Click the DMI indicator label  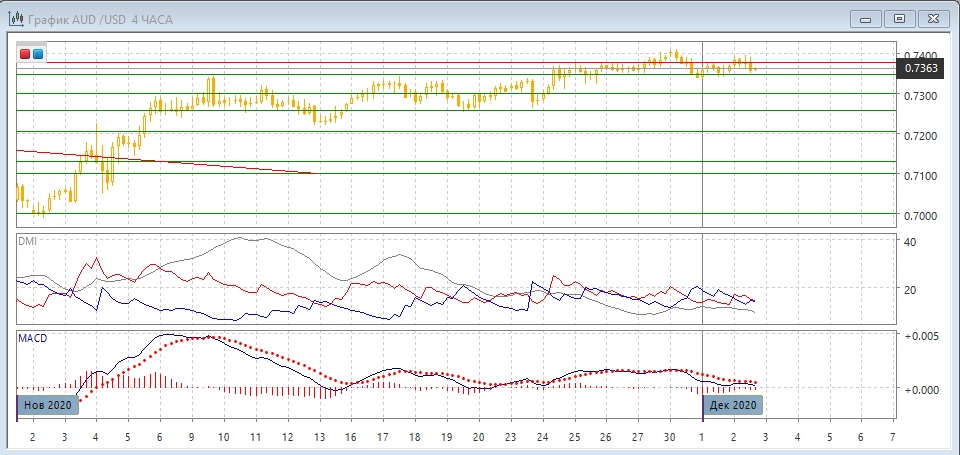pos(27,241)
